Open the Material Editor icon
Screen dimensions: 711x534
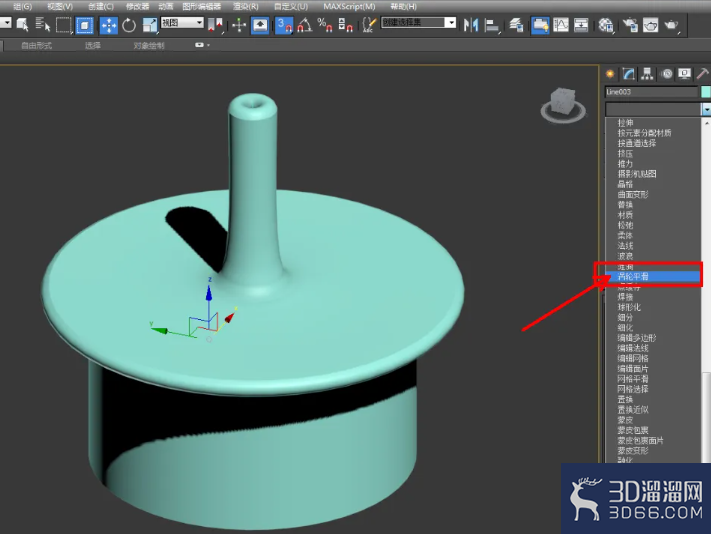pyautogui.click(x=605, y=24)
